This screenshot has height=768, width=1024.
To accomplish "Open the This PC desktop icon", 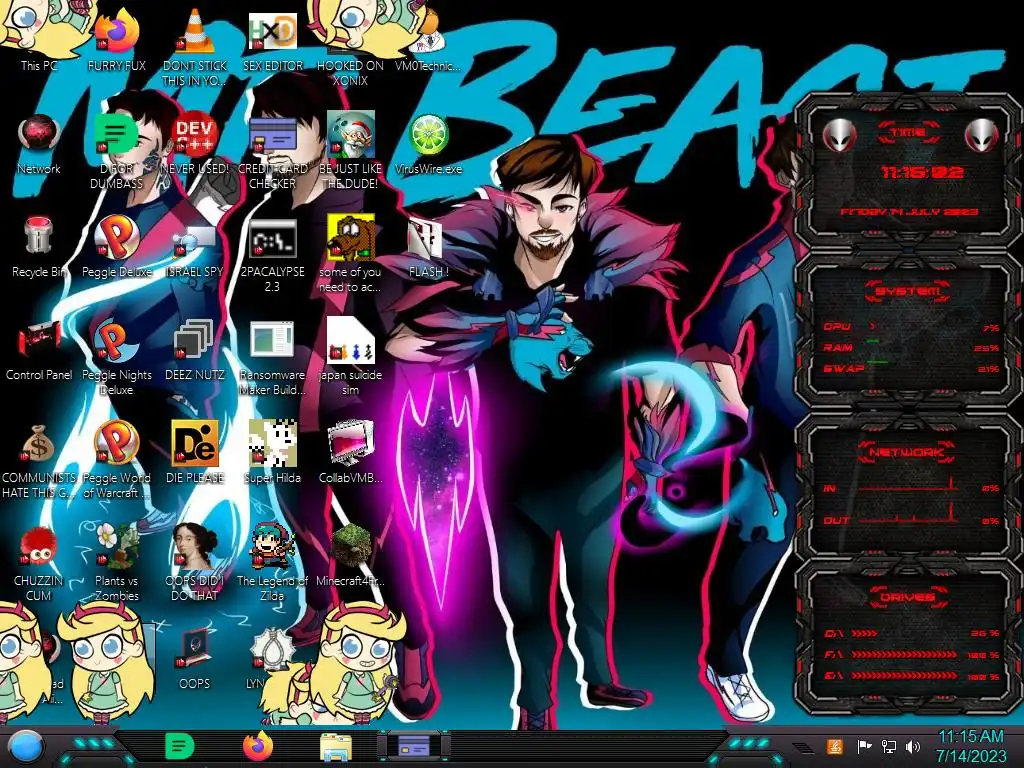I will click(x=39, y=38).
